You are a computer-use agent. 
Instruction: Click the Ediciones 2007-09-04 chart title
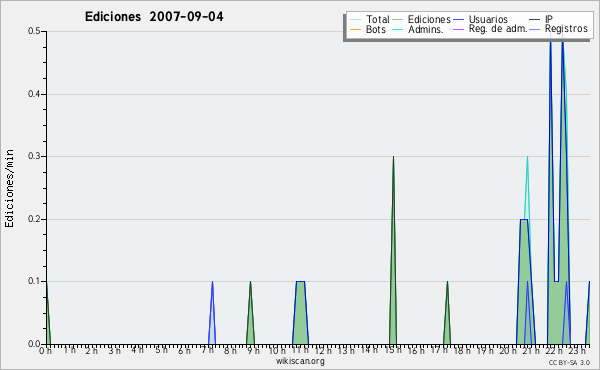click(x=154, y=17)
